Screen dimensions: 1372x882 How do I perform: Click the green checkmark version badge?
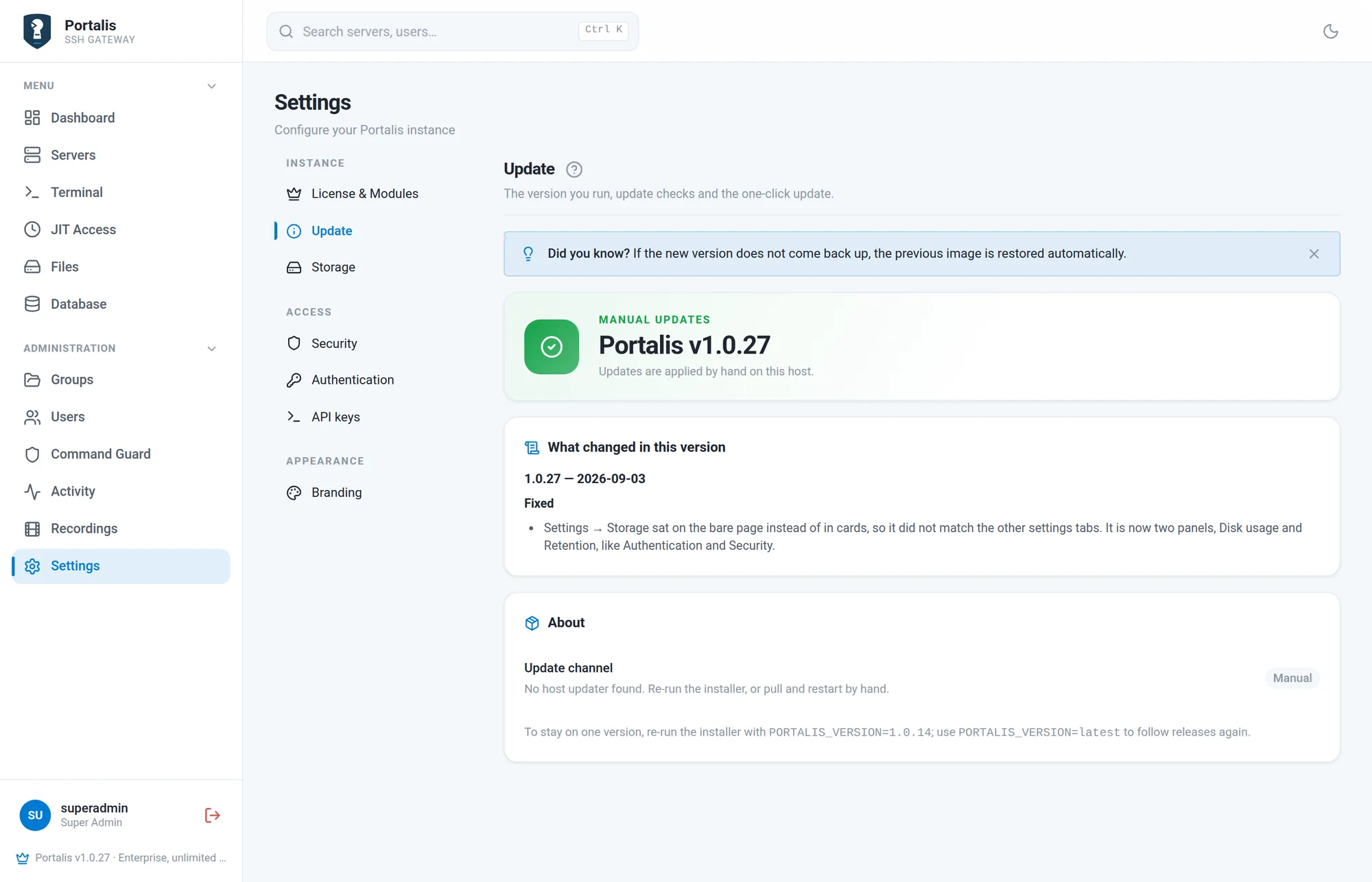pyautogui.click(x=552, y=347)
